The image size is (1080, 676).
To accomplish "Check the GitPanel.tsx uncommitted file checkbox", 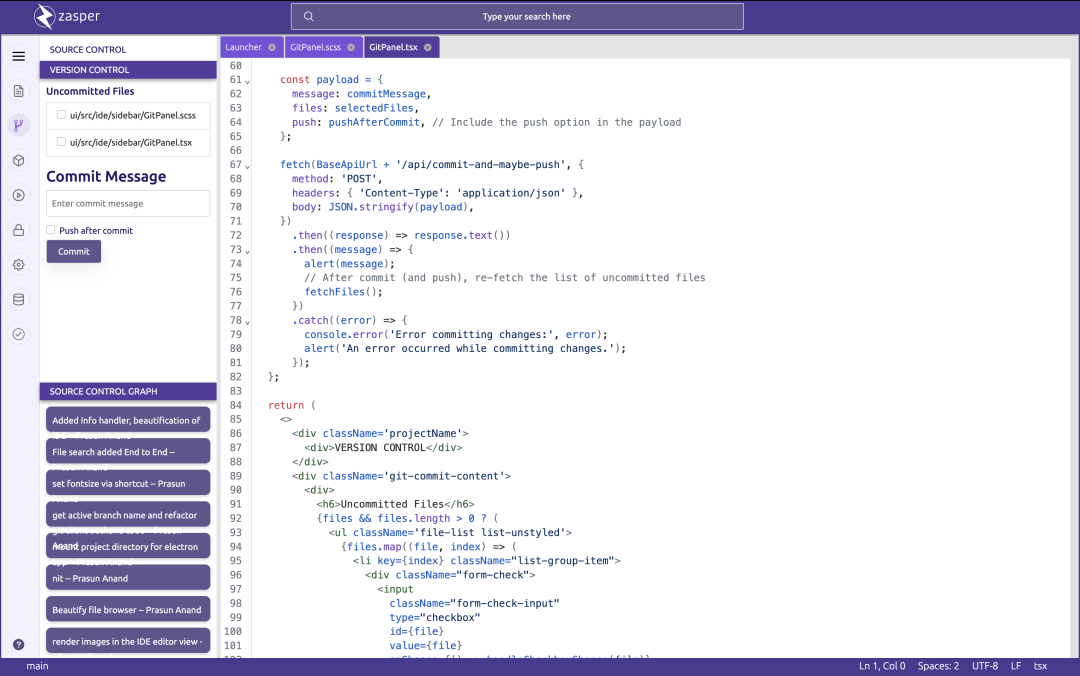I will [62, 142].
